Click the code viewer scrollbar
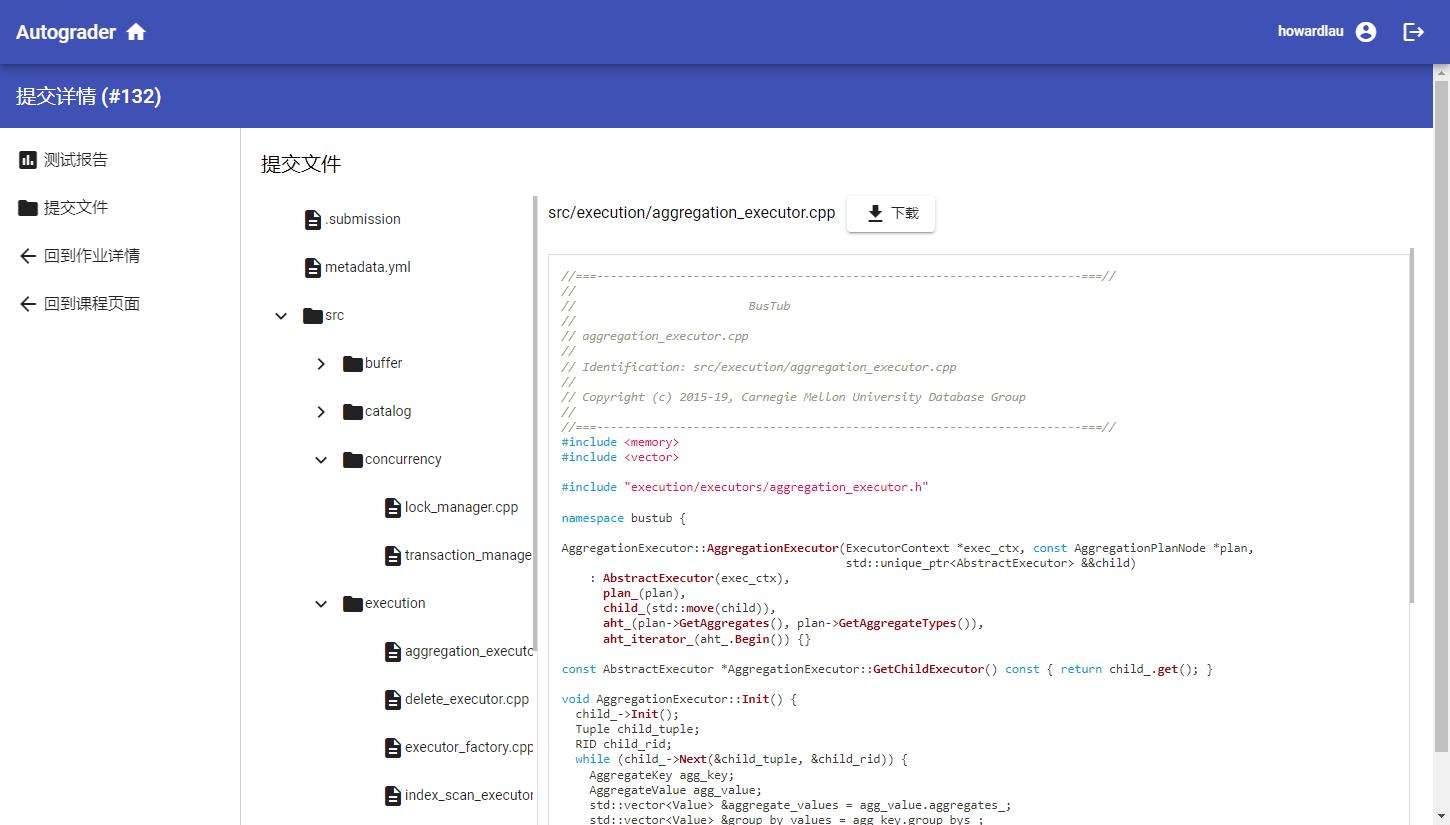 point(1412,425)
